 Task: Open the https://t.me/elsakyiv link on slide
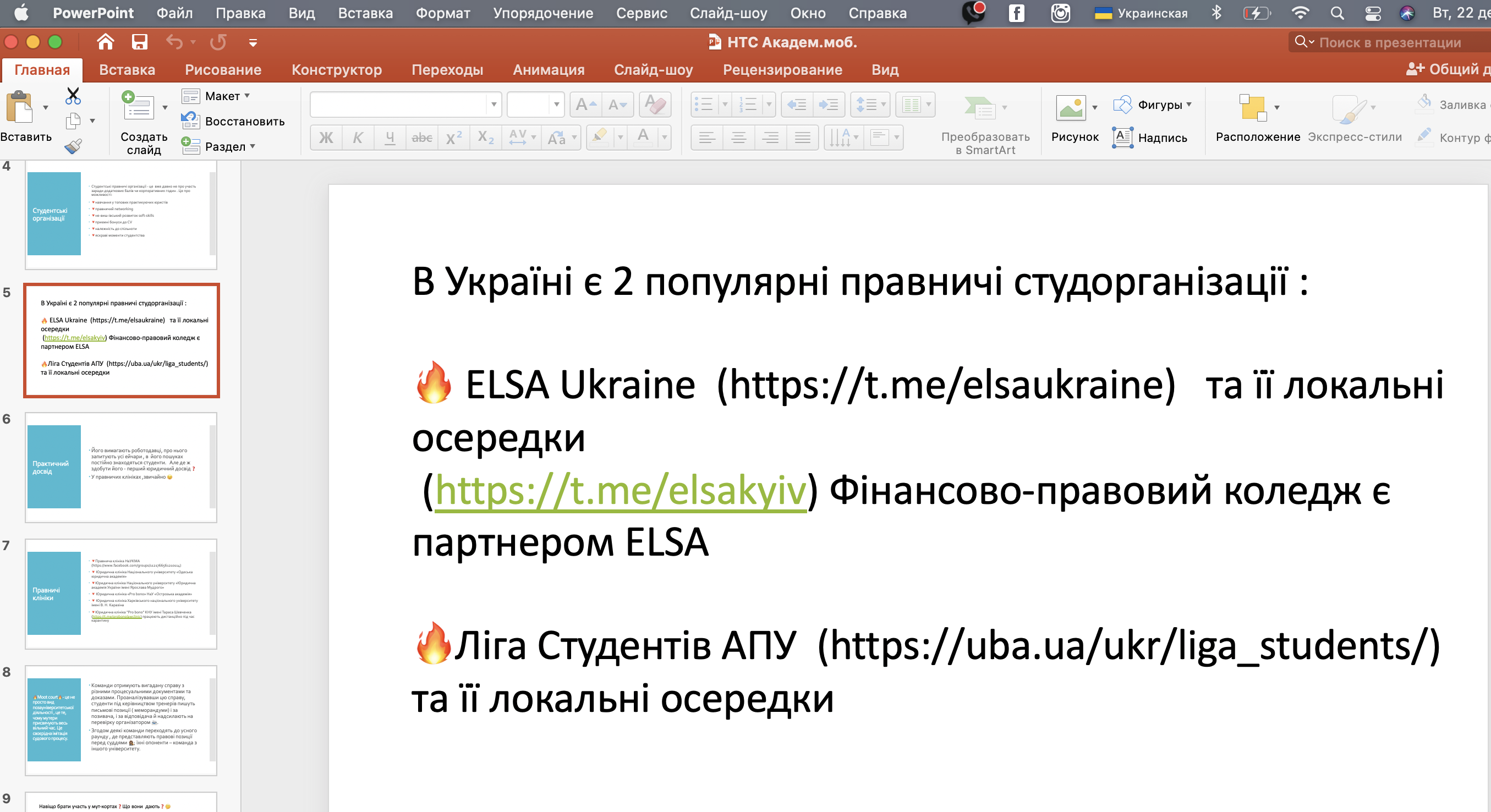621,490
